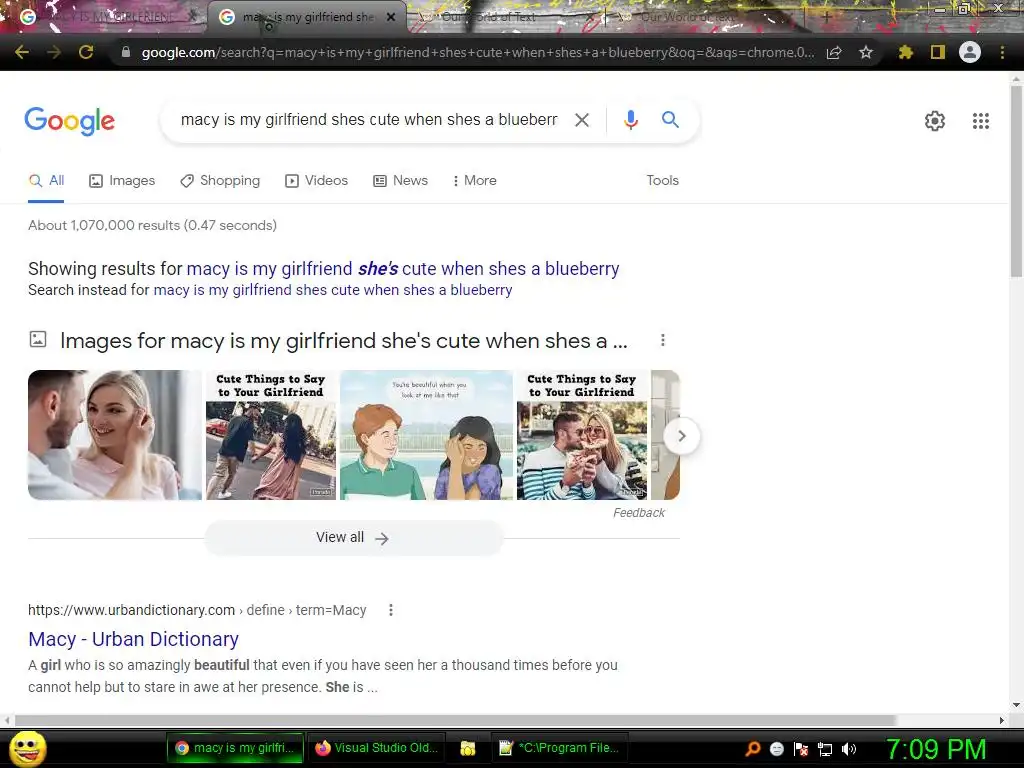Switch to the first Our World of Text tab
The image size is (1024, 768).
coord(506,18)
